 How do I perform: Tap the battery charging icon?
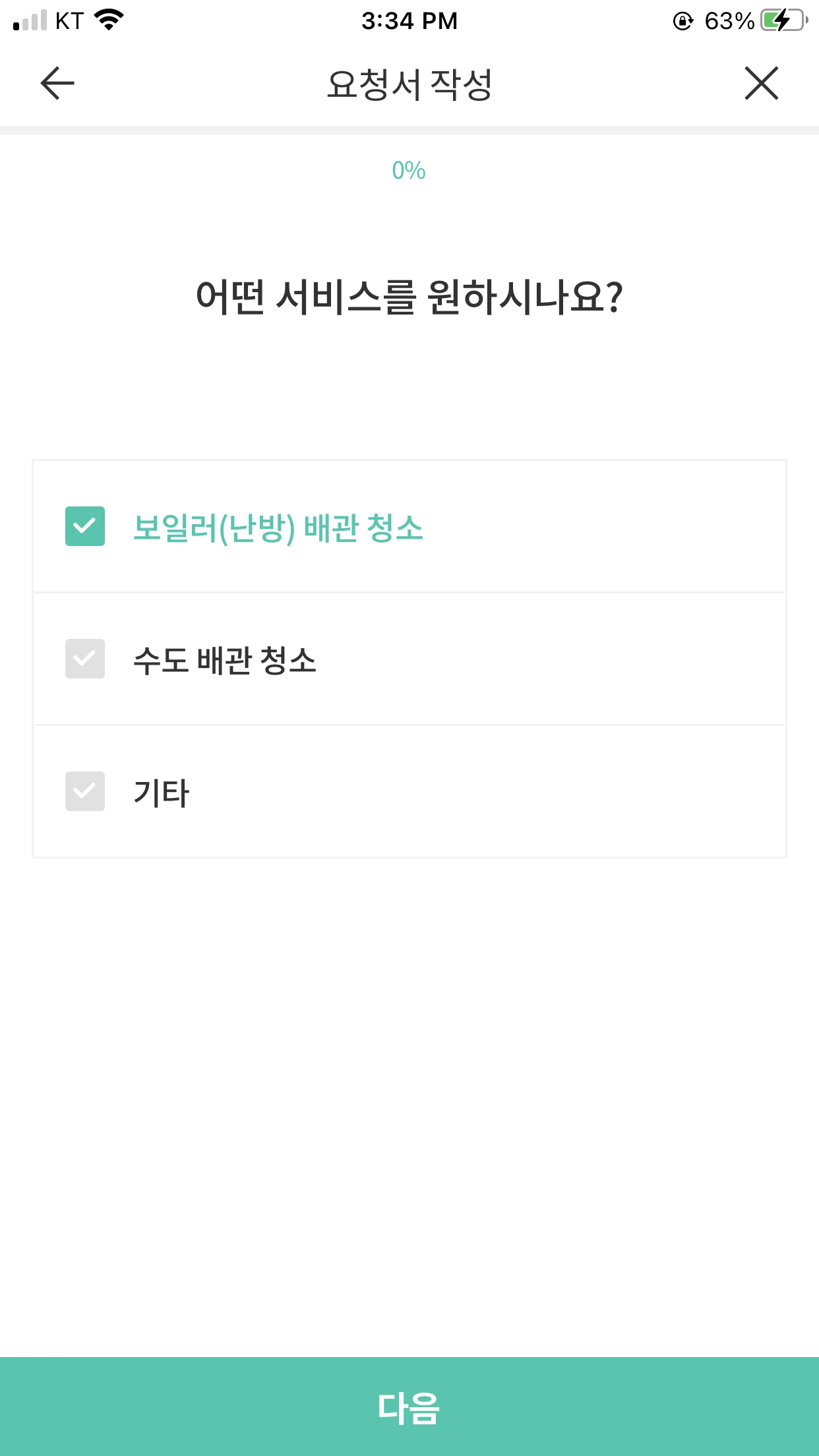(783, 20)
